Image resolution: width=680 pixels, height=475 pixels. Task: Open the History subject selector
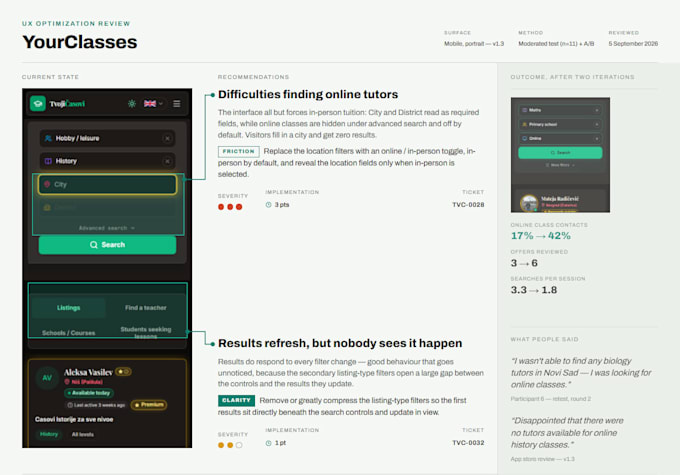coord(107,161)
